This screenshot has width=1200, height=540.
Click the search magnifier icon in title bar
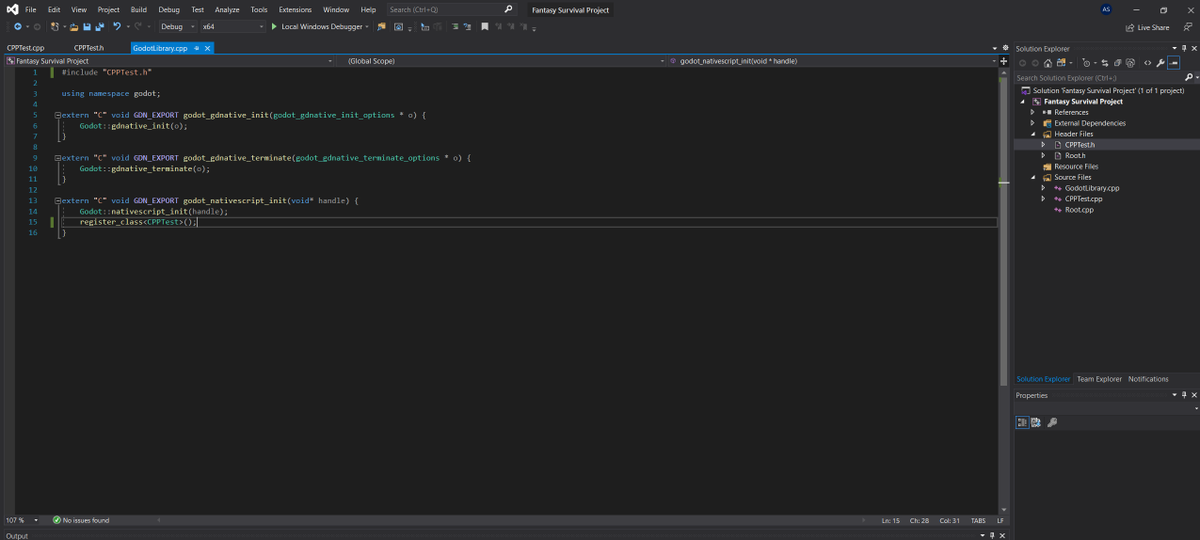coord(508,9)
